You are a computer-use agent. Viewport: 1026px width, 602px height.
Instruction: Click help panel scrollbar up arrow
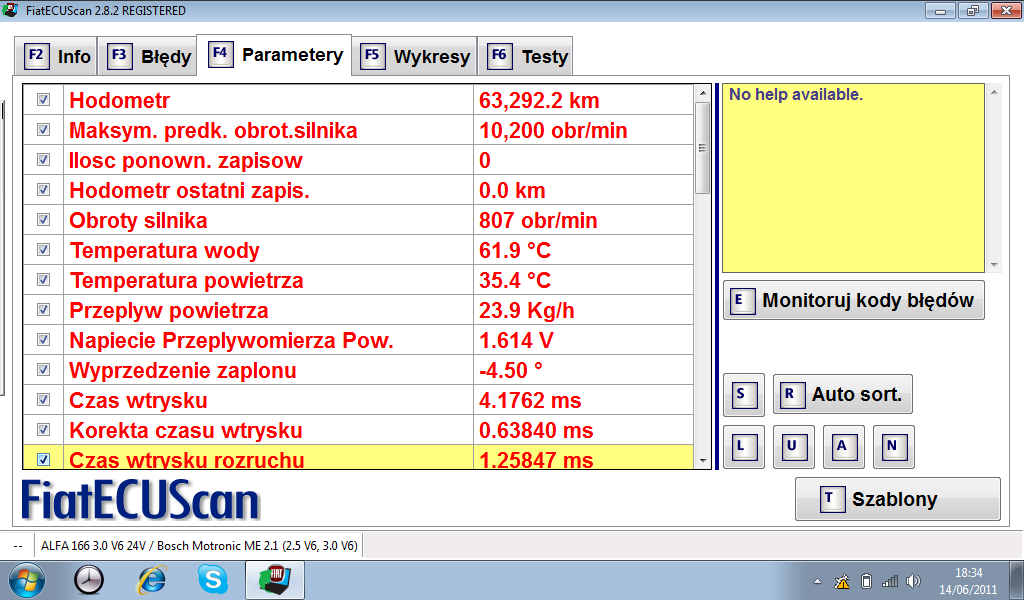[995, 93]
